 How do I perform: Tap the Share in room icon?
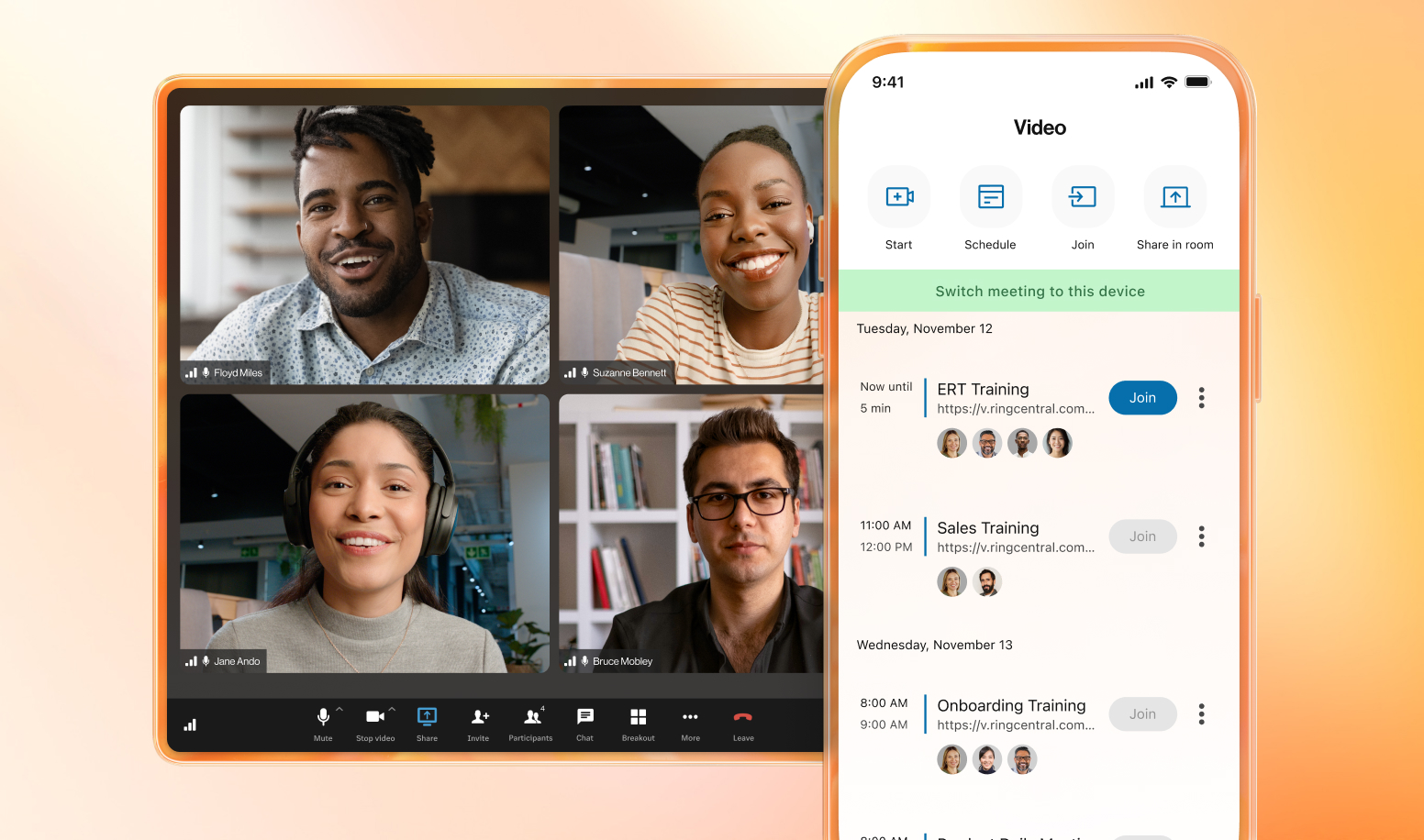1174,197
